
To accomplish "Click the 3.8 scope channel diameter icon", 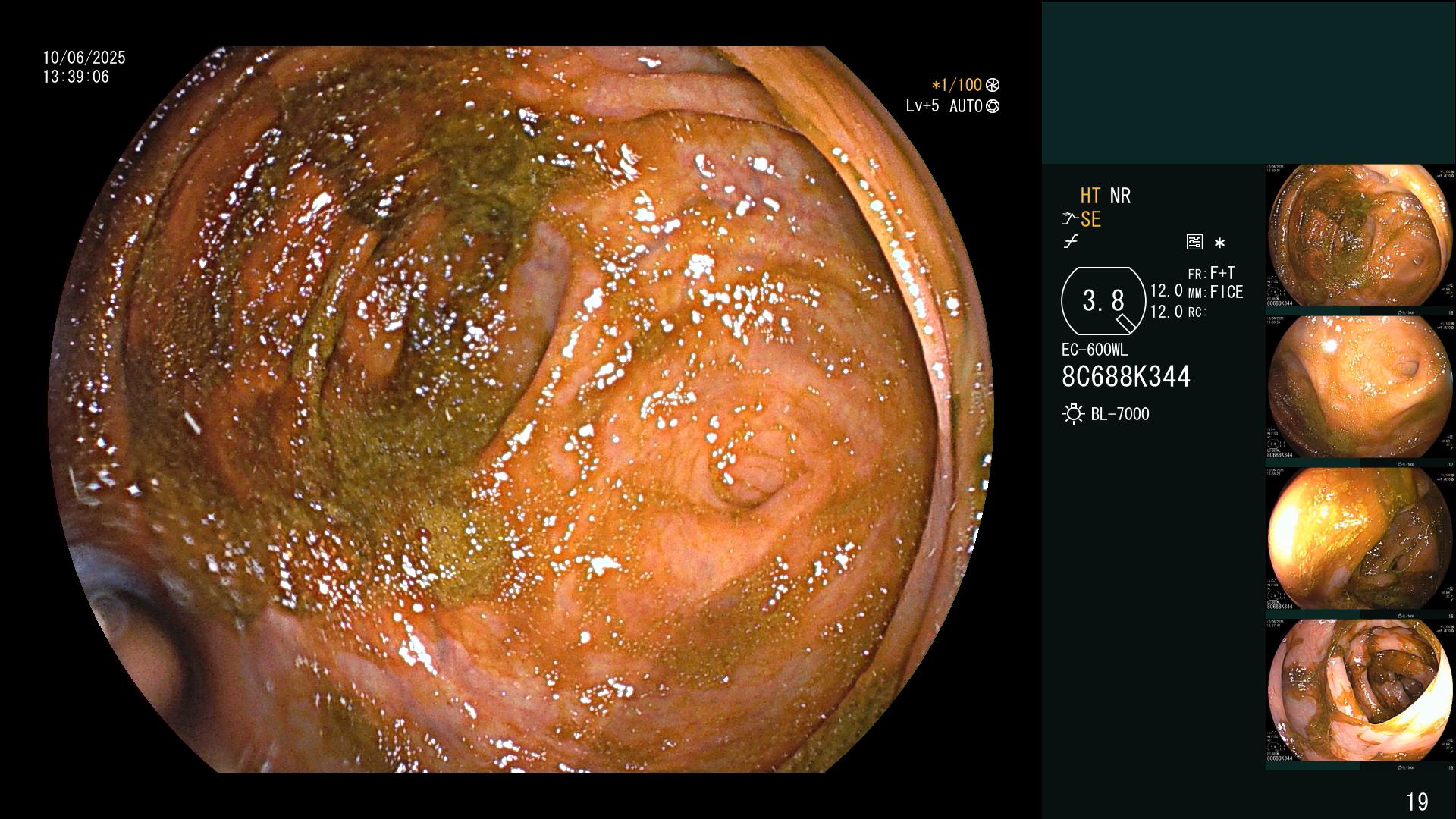I will (x=1103, y=301).
